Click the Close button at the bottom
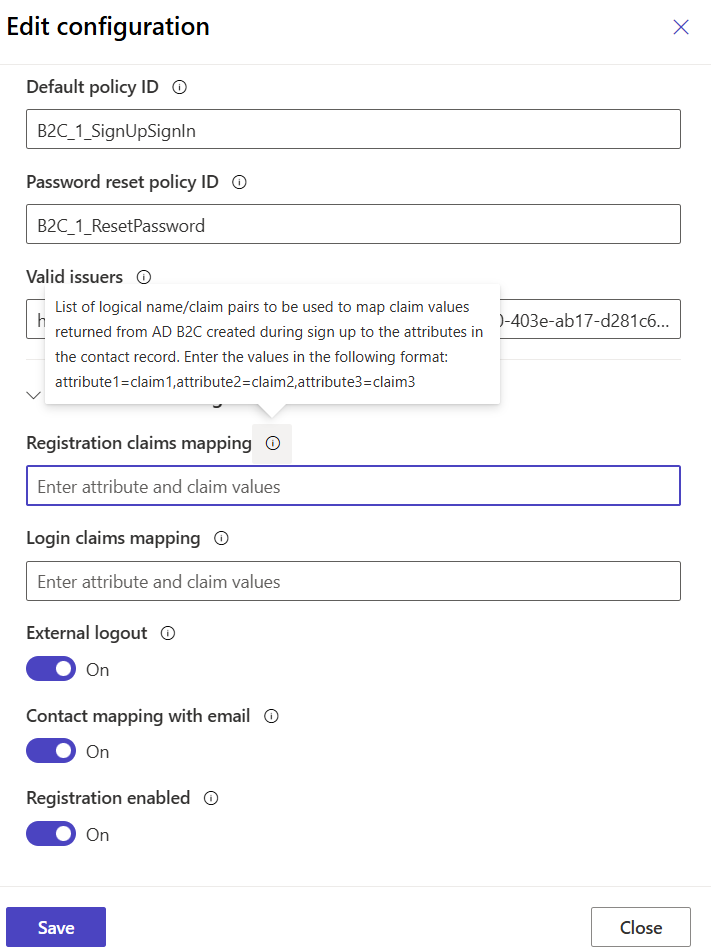Screen dimensions: 711x952 tap(640, 927)
